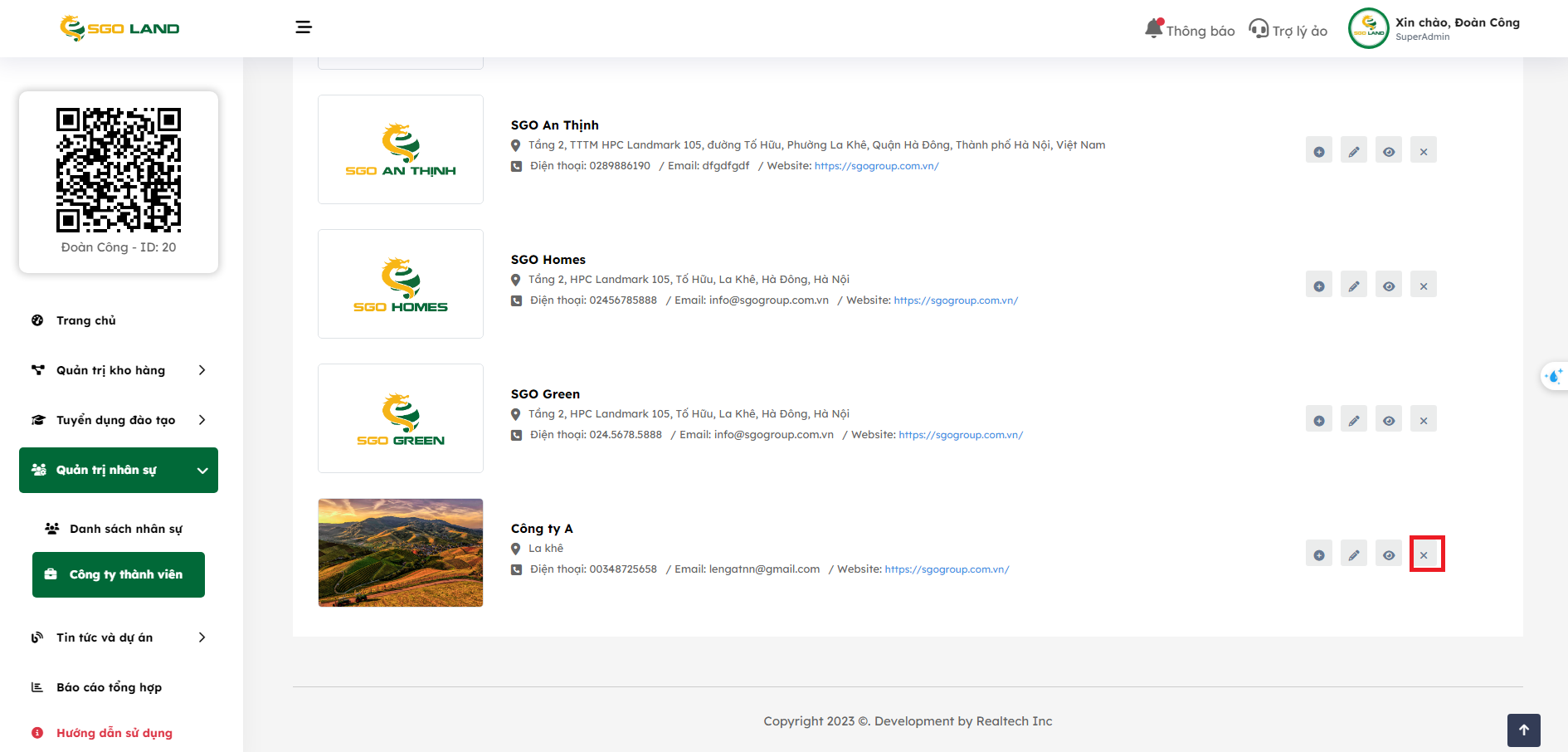
Task: Click the Công ty A landscape thumbnail
Action: [x=401, y=553]
